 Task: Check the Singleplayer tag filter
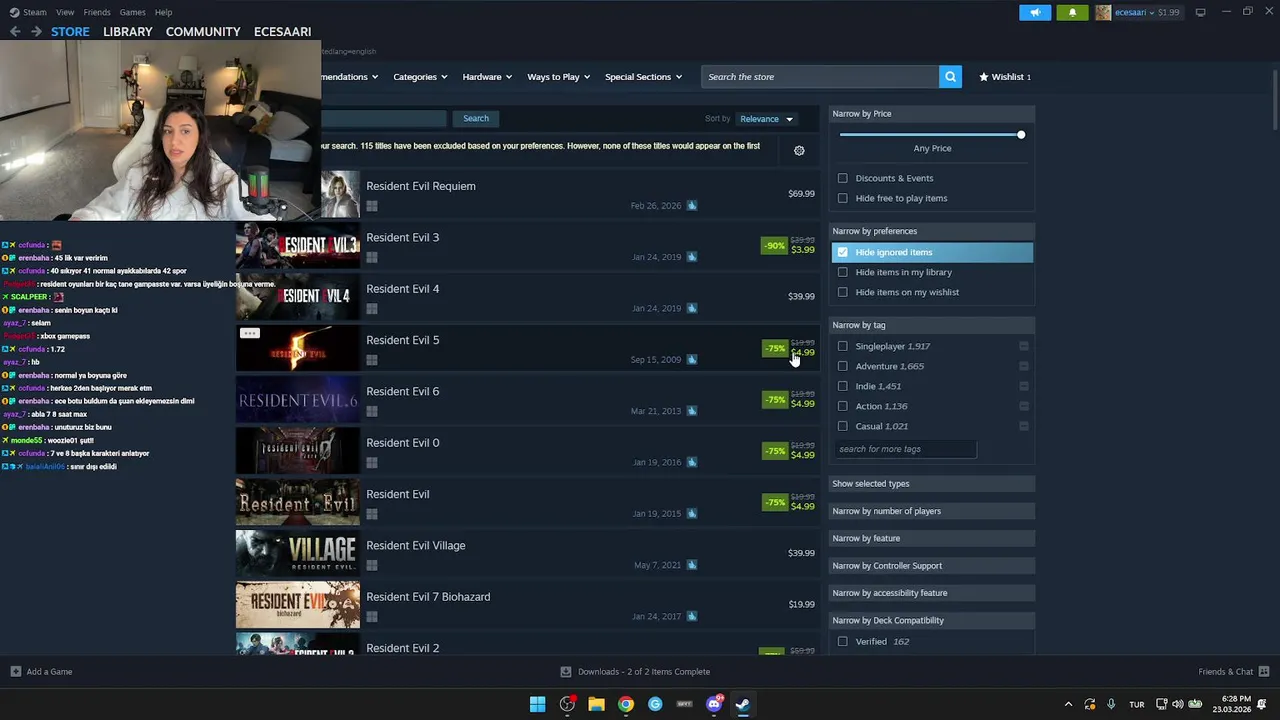coord(843,346)
